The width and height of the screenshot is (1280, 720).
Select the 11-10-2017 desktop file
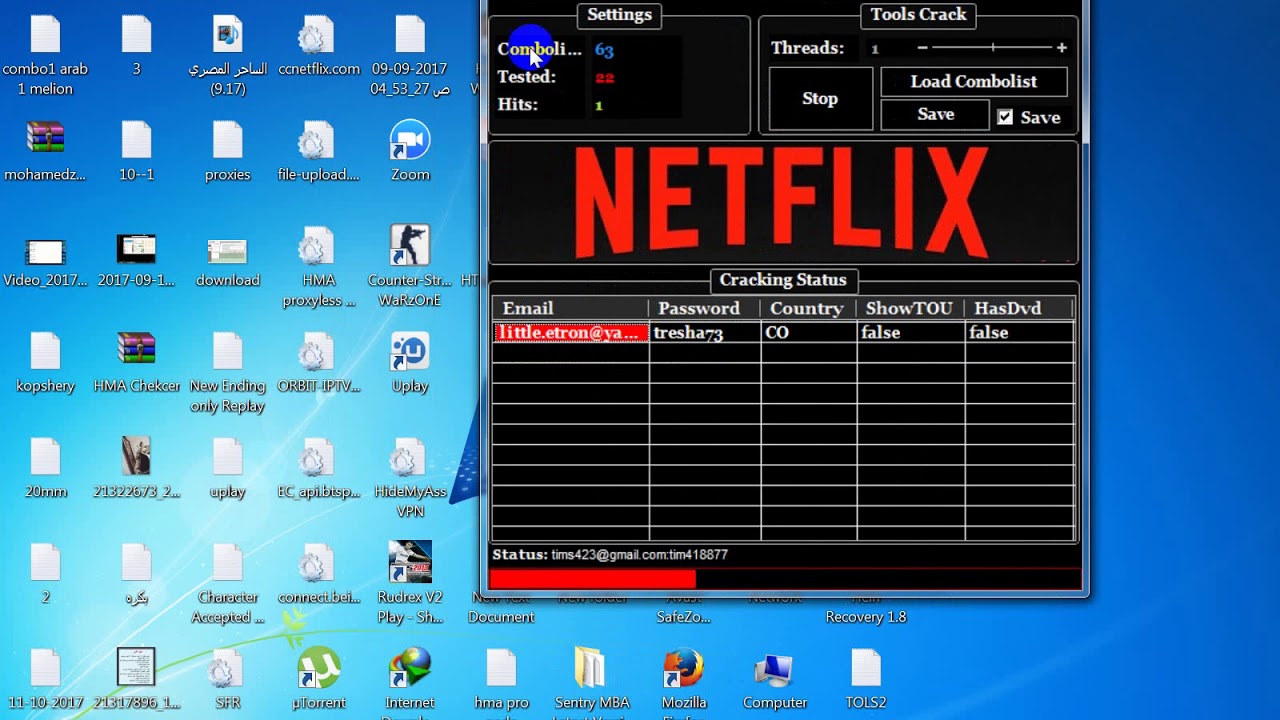[x=45, y=679]
